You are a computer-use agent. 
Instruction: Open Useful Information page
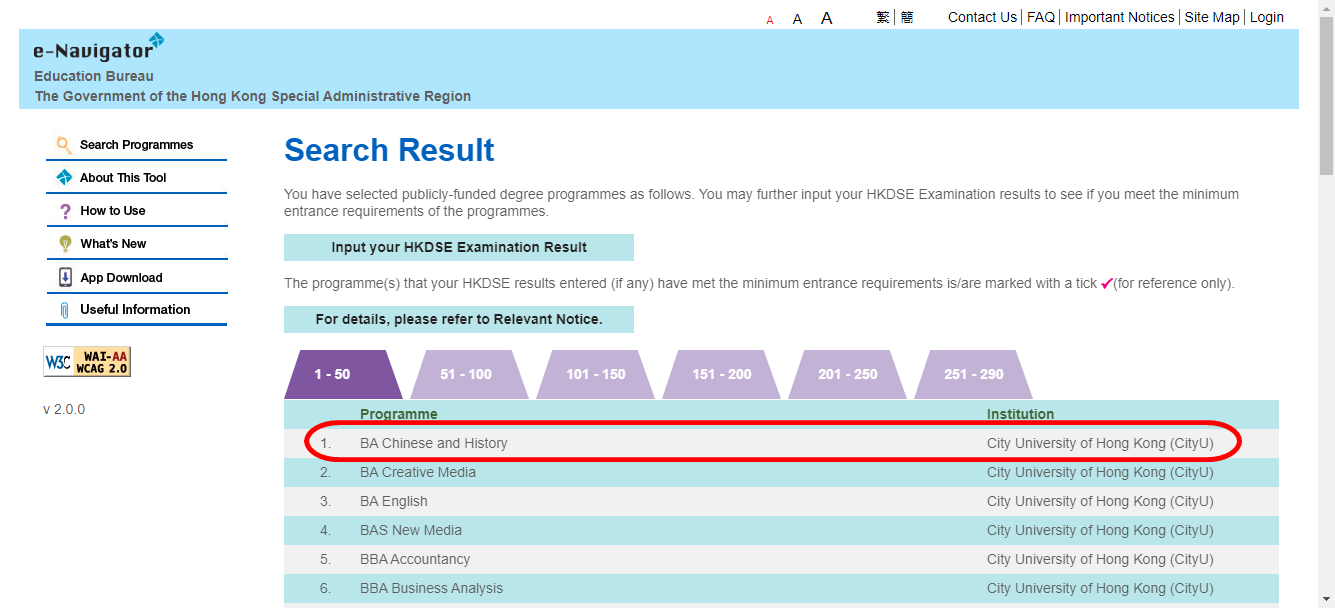[x=136, y=310]
